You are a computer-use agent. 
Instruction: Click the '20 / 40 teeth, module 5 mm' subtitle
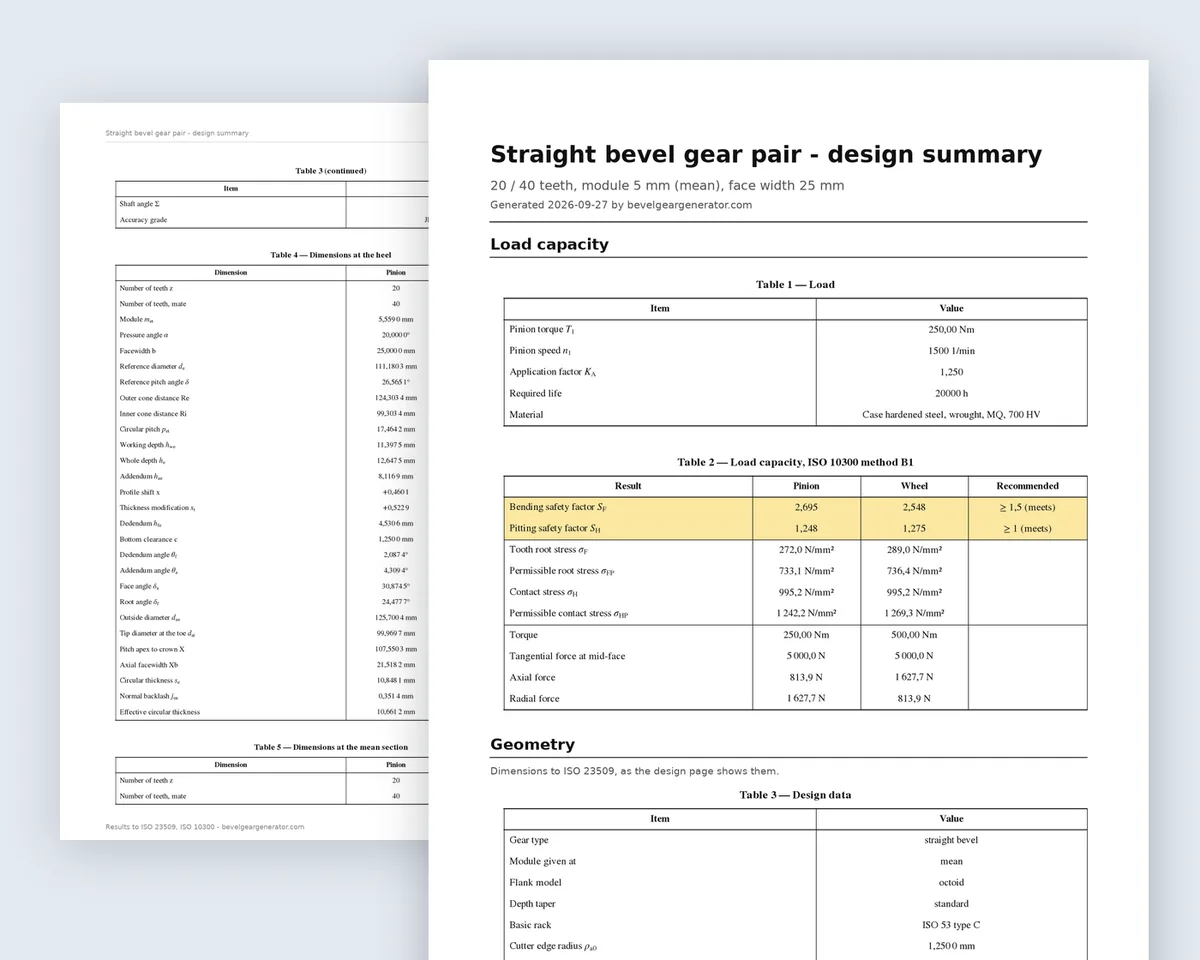click(x=667, y=185)
